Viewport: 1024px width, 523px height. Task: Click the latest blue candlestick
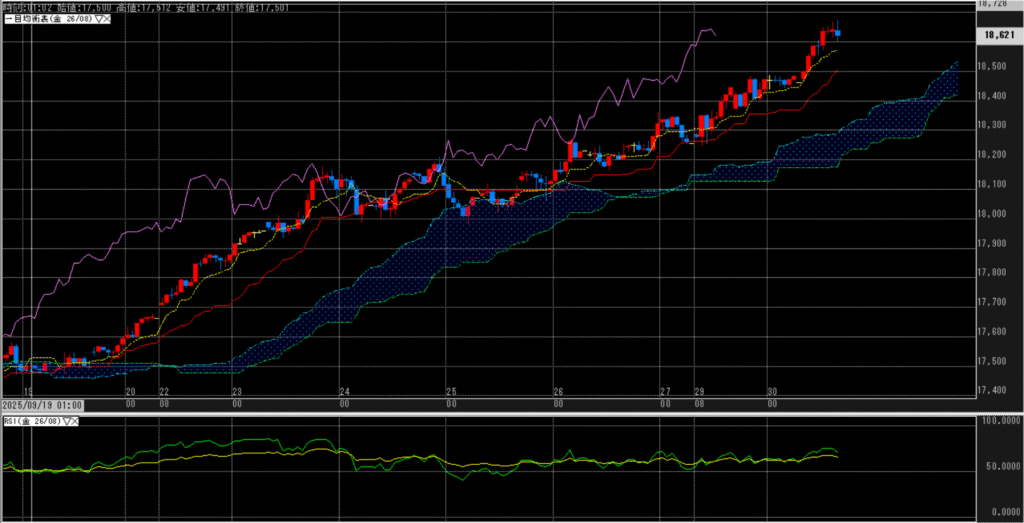click(838, 34)
